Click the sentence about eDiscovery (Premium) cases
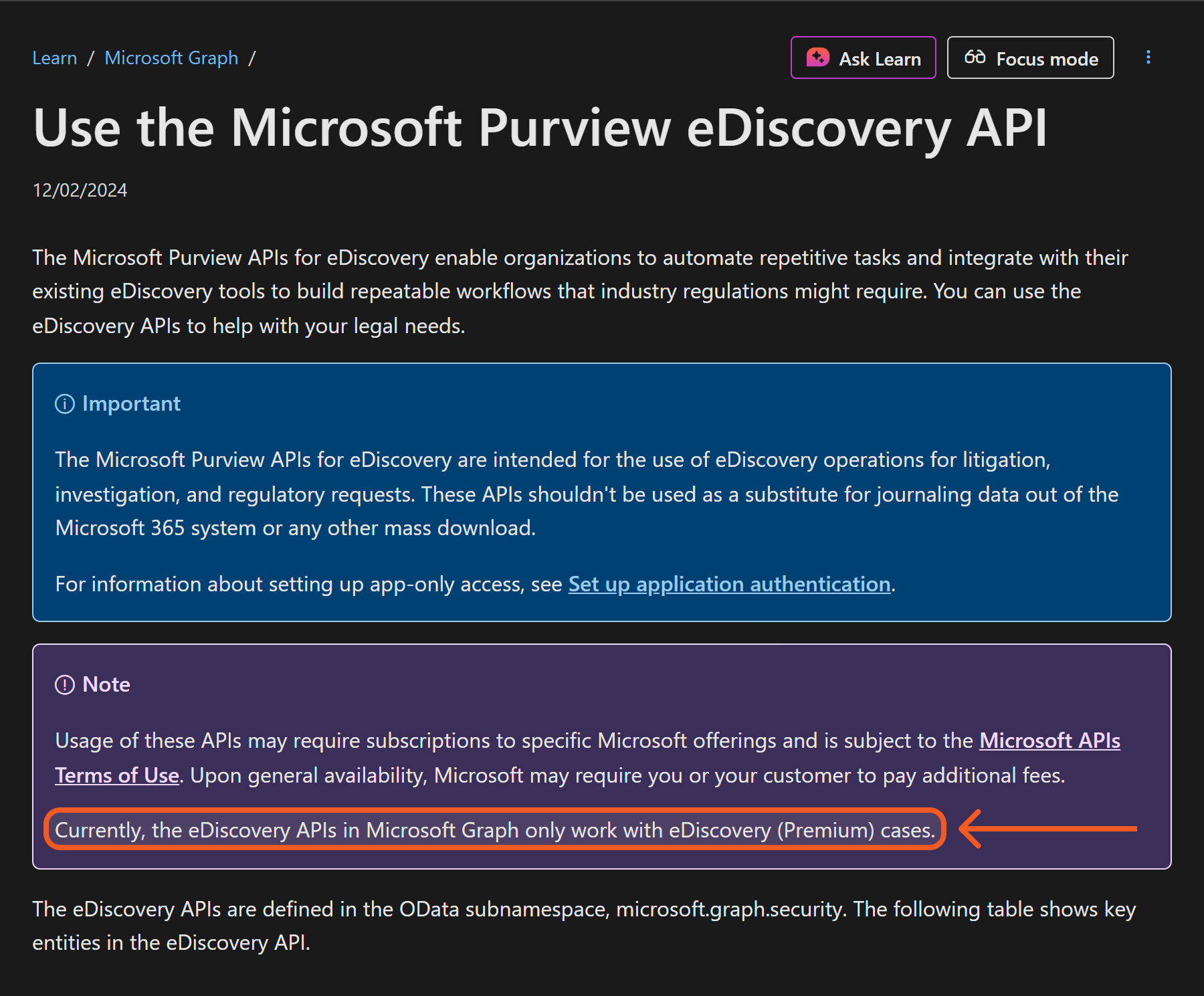The width and height of the screenshot is (1204, 996). [495, 830]
